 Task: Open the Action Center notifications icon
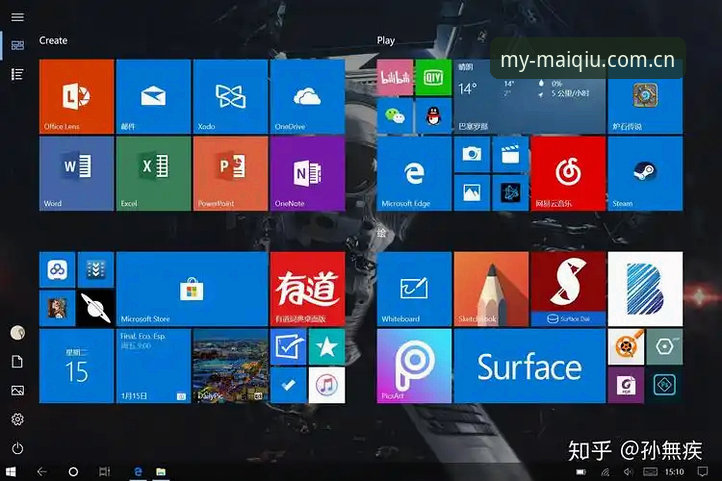702,471
